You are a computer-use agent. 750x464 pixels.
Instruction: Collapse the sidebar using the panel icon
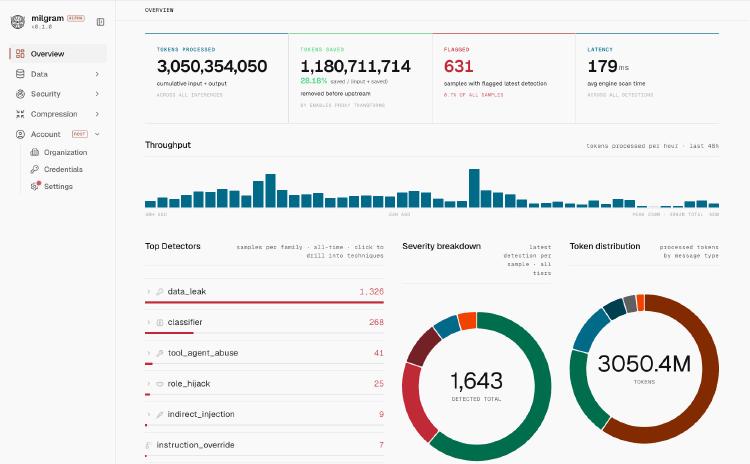[x=100, y=22]
